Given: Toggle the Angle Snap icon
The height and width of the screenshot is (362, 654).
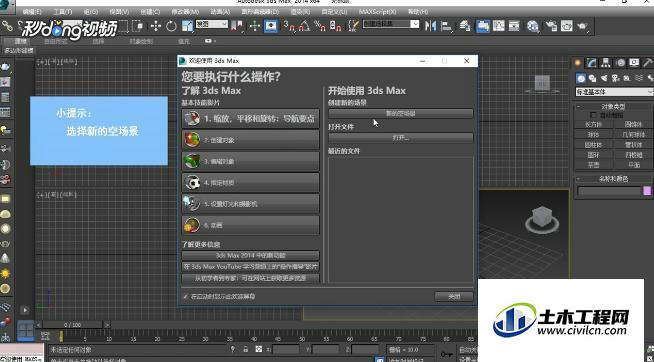Looking at the screenshot, I should click(304, 26).
